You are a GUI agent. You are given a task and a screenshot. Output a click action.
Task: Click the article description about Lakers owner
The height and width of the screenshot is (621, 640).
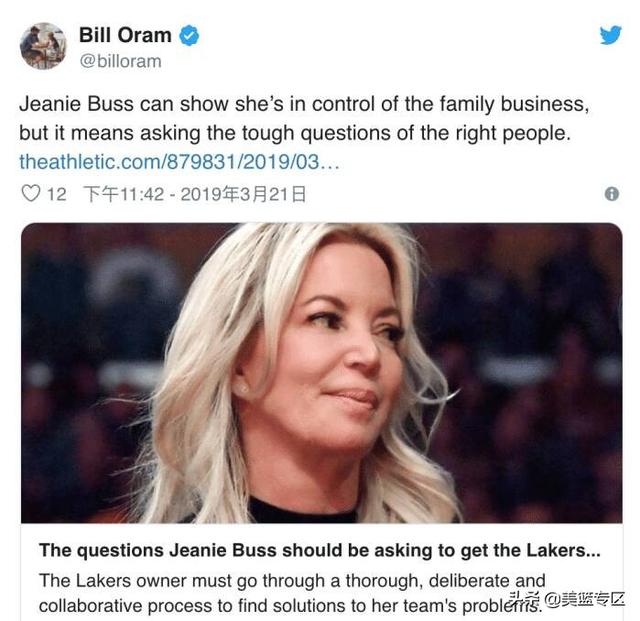click(x=292, y=593)
